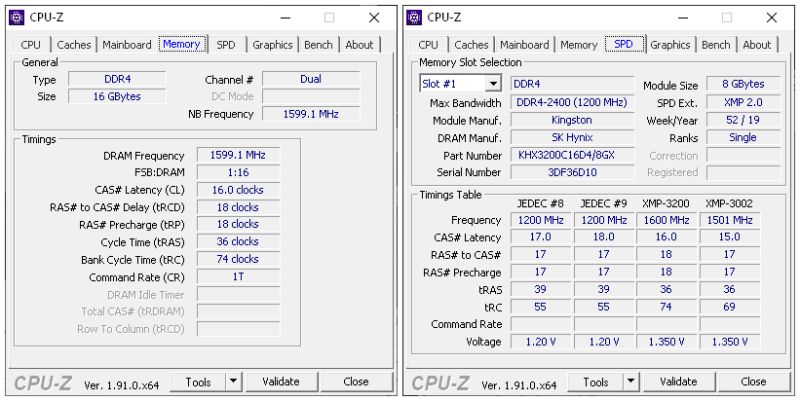Click Command Rate value 1T

click(238, 277)
